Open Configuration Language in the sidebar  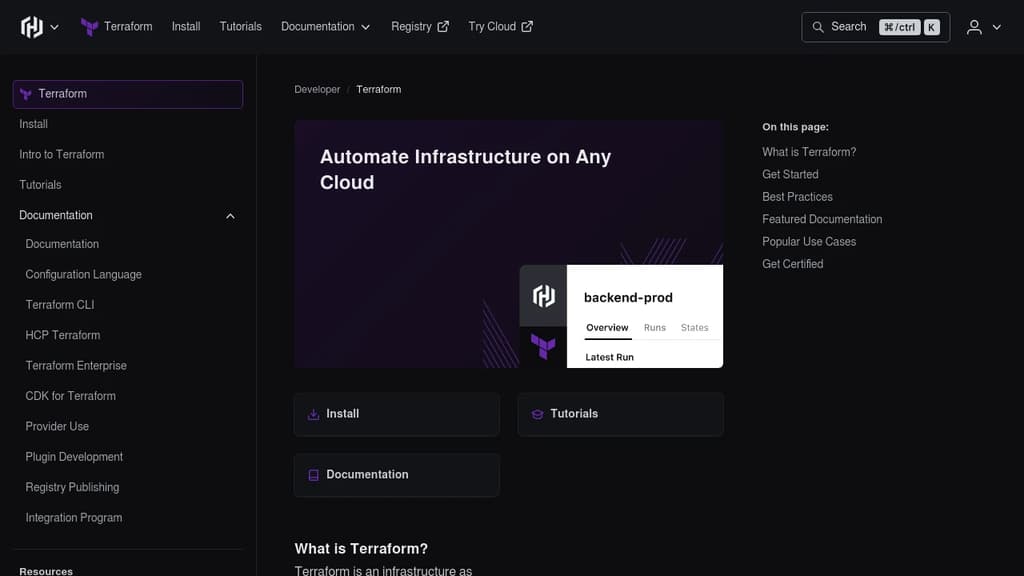point(84,275)
